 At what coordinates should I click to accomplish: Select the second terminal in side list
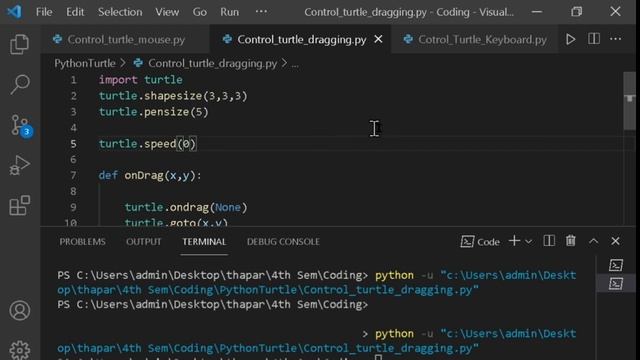pyautogui.click(x=616, y=283)
